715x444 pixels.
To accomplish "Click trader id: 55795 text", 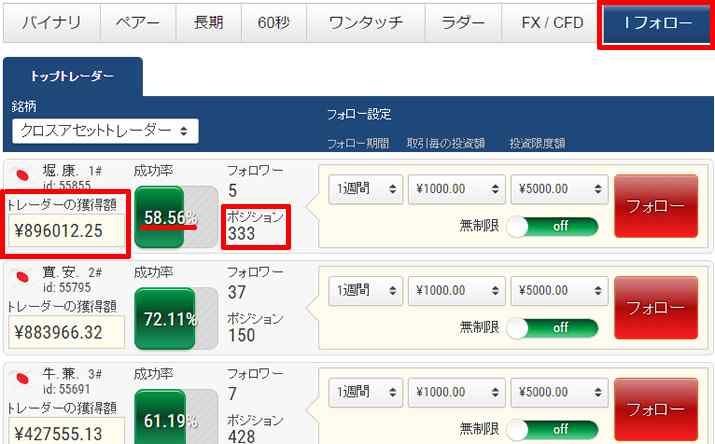I will pos(67,288).
